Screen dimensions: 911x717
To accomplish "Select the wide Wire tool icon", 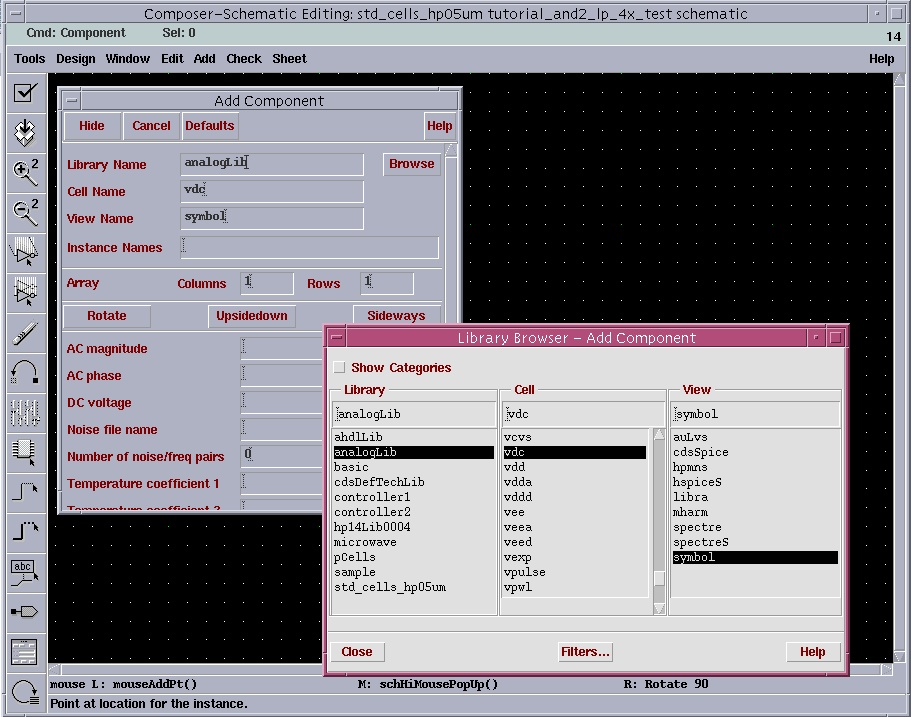I will click(25, 532).
